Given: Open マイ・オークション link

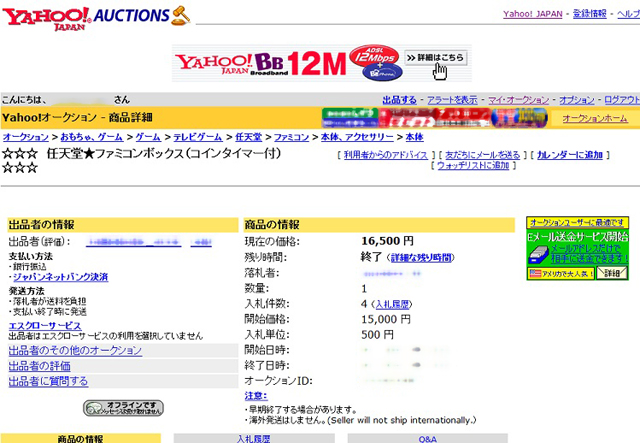Looking at the screenshot, I should coord(518,100).
